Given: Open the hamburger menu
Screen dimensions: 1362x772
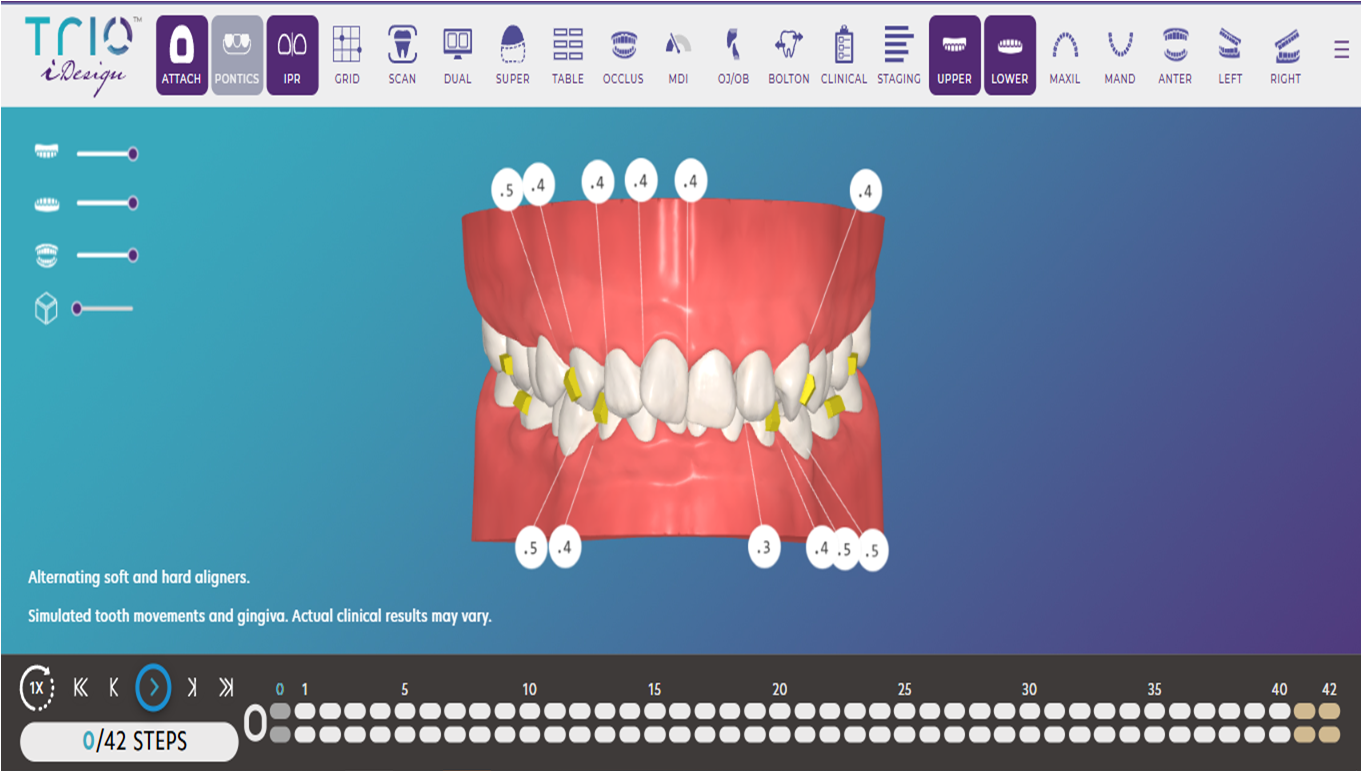Looking at the screenshot, I should pyautogui.click(x=1341, y=49).
